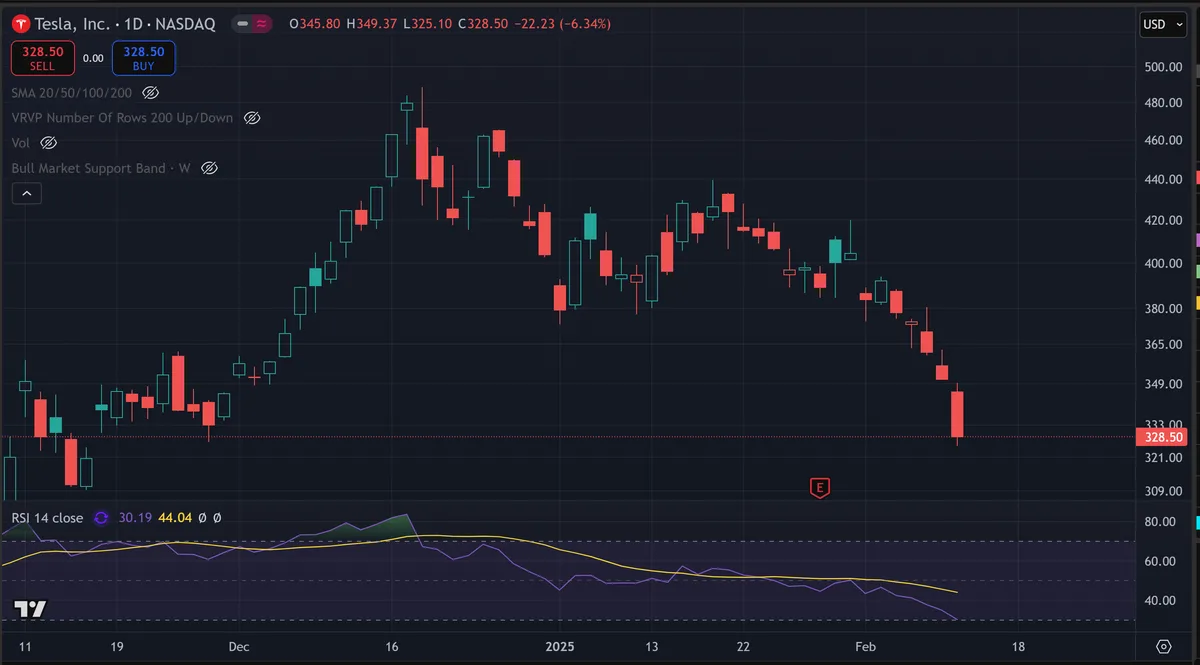
Task: Click the 328.50 current price label
Action: pos(1161,437)
